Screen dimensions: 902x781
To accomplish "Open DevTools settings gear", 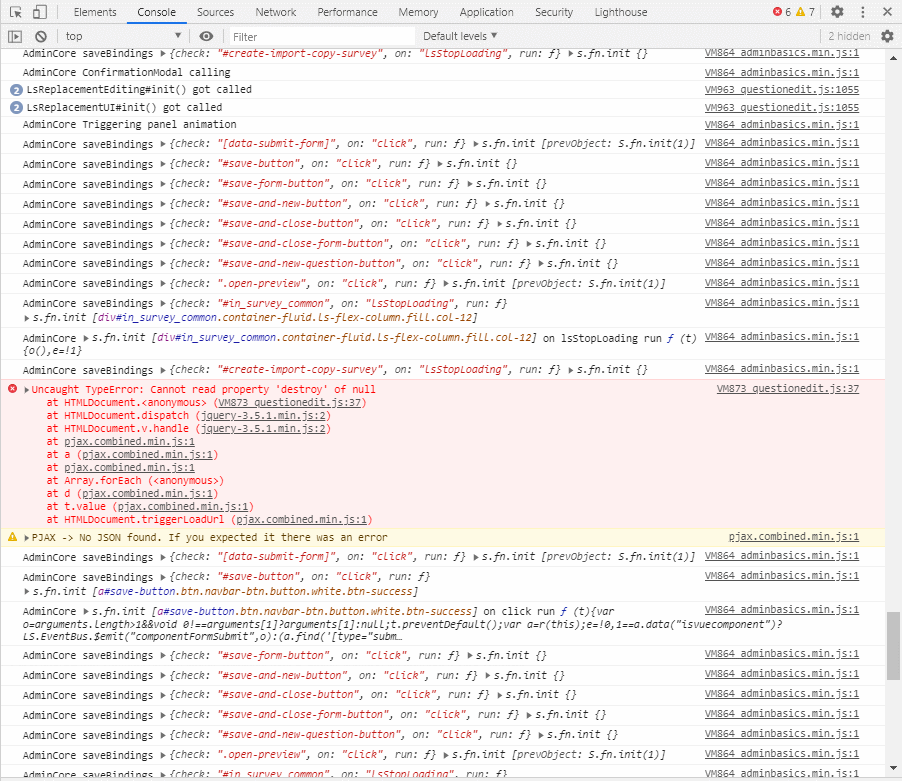I will (837, 12).
